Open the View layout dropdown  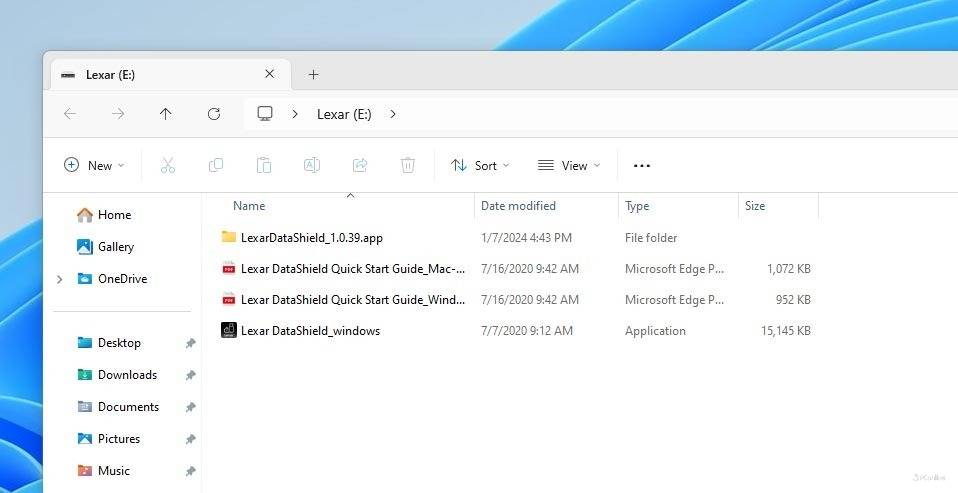point(569,165)
